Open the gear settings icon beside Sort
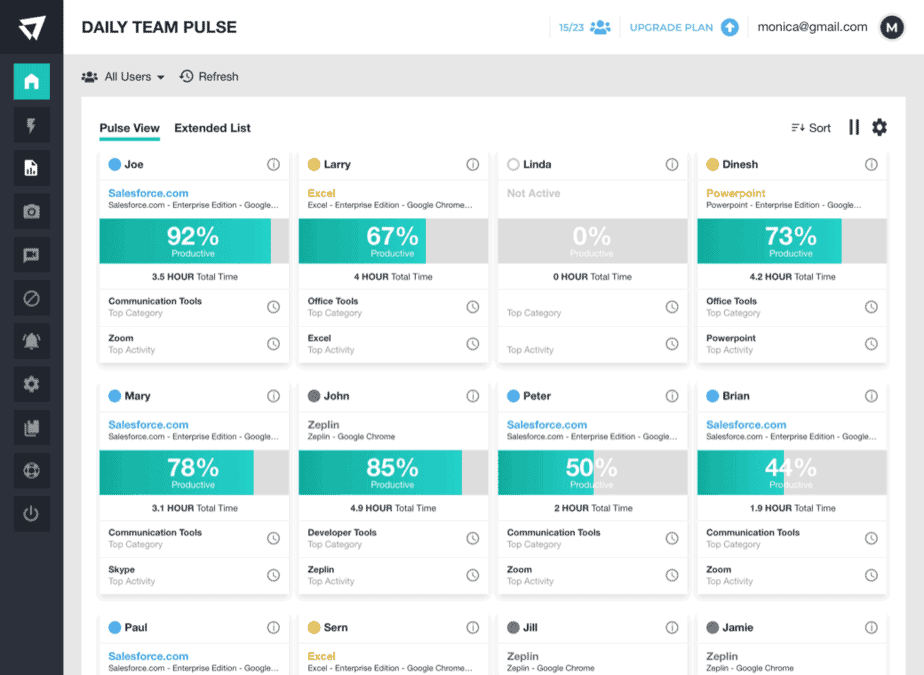 point(879,128)
